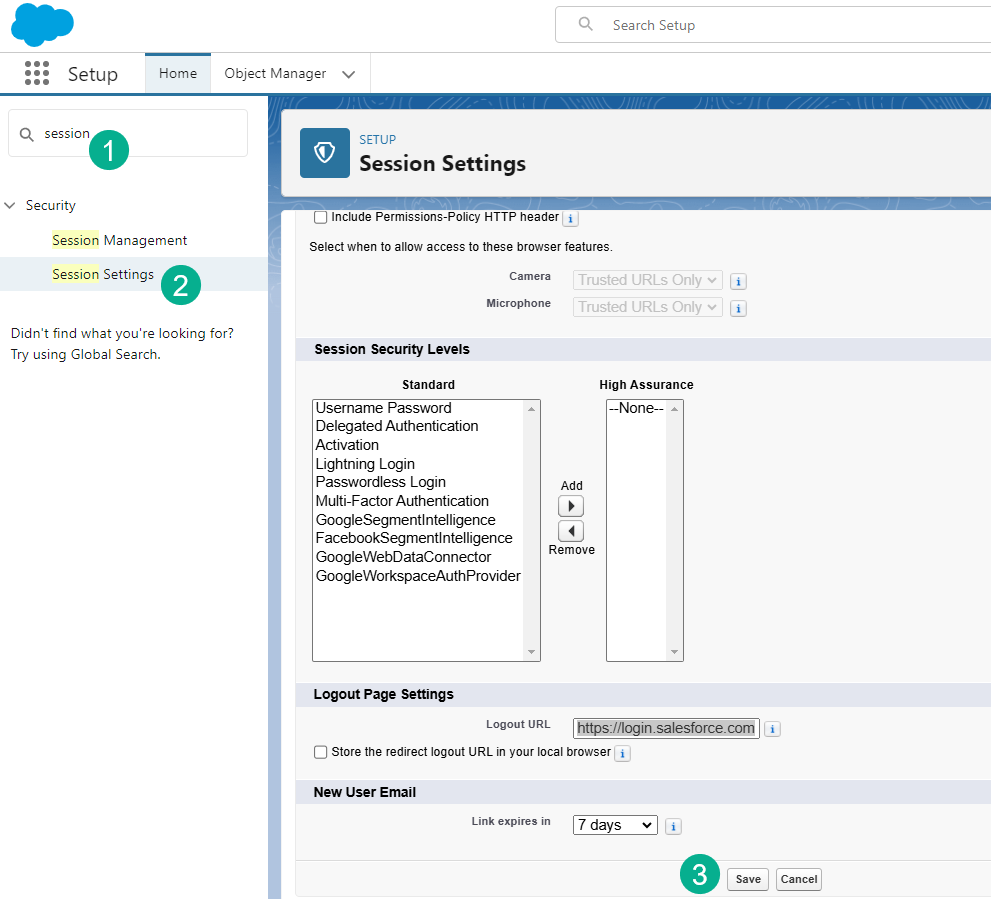This screenshot has width=991, height=899.
Task: Click the Salesforce cloud logo
Action: pos(42,24)
